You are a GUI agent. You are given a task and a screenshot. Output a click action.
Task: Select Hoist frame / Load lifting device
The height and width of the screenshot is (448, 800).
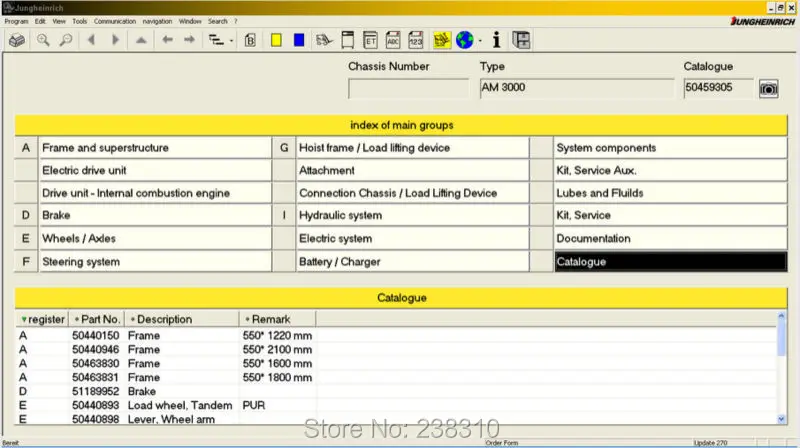(x=412, y=148)
